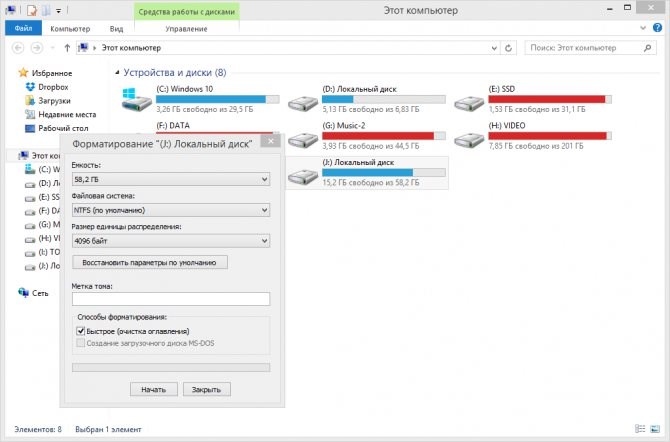Screen dimensions: 670x442
Task: Click the refresh icon next to address bar
Action: [x=508, y=48]
